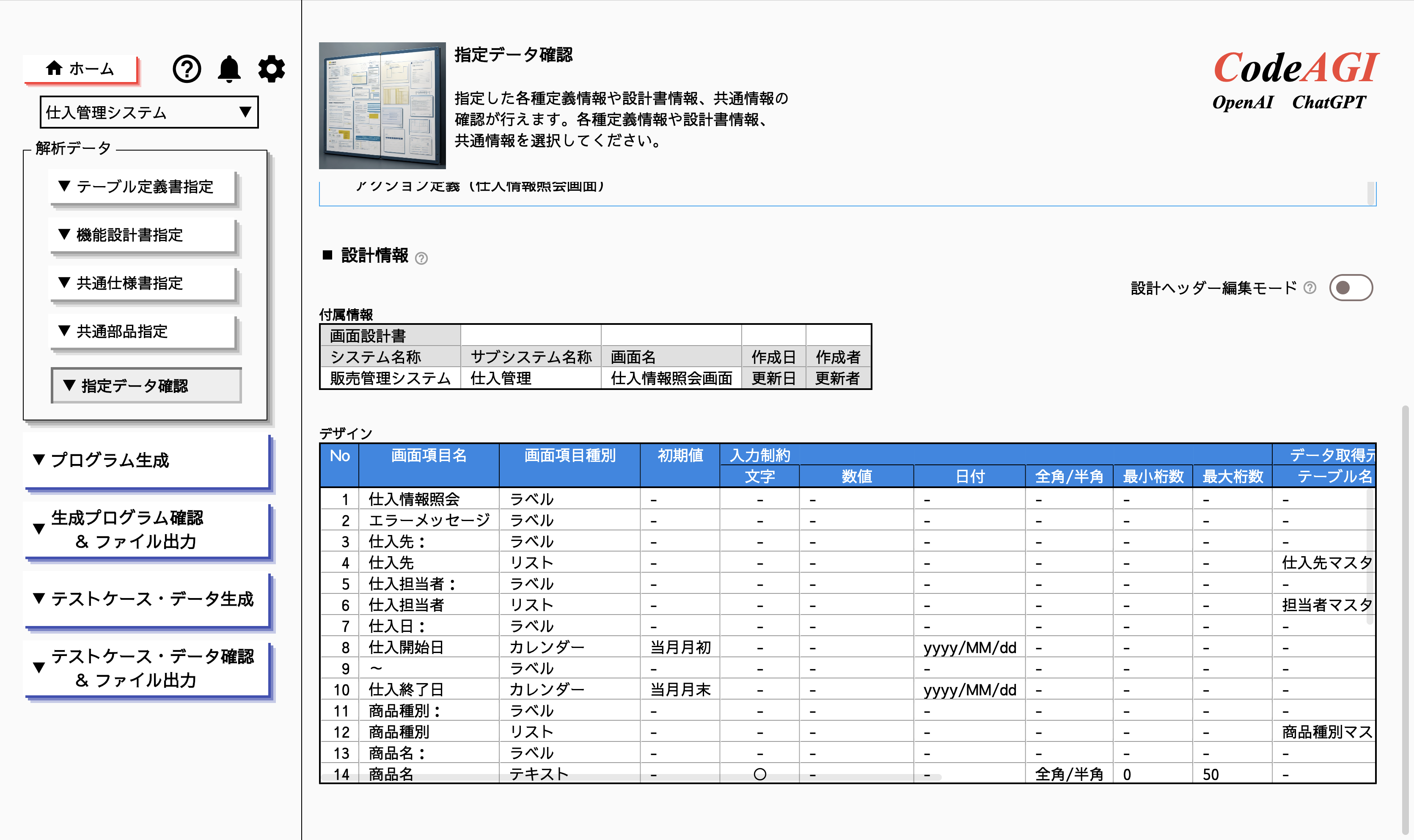Click the notification bell icon
The image size is (1414, 840).
point(230,69)
